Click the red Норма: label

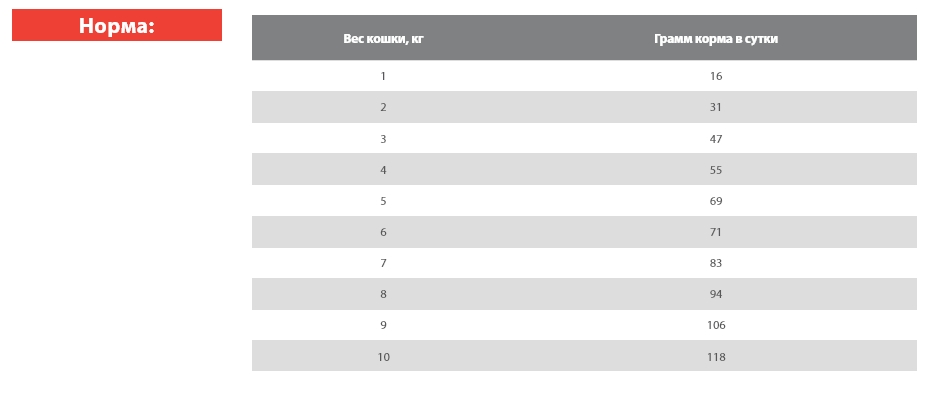tap(117, 26)
